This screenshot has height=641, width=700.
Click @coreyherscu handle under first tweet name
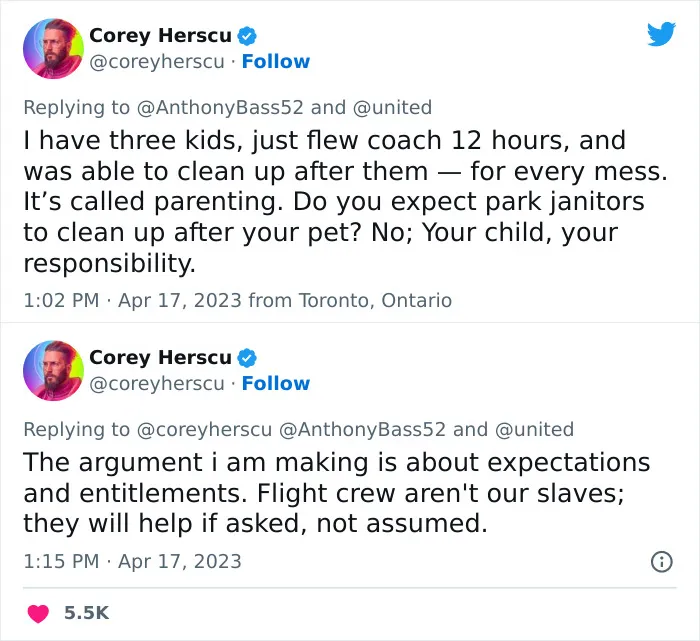point(157,62)
